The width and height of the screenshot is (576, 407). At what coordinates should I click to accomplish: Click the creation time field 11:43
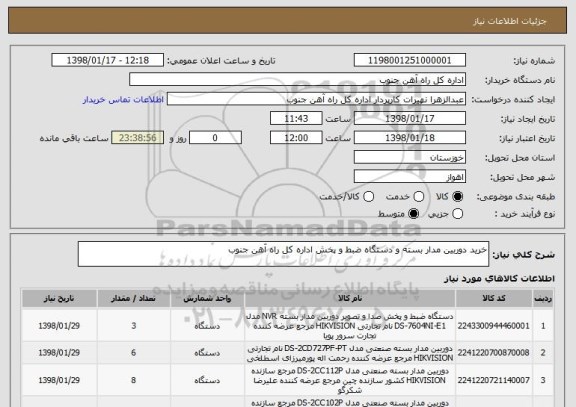[x=296, y=119]
